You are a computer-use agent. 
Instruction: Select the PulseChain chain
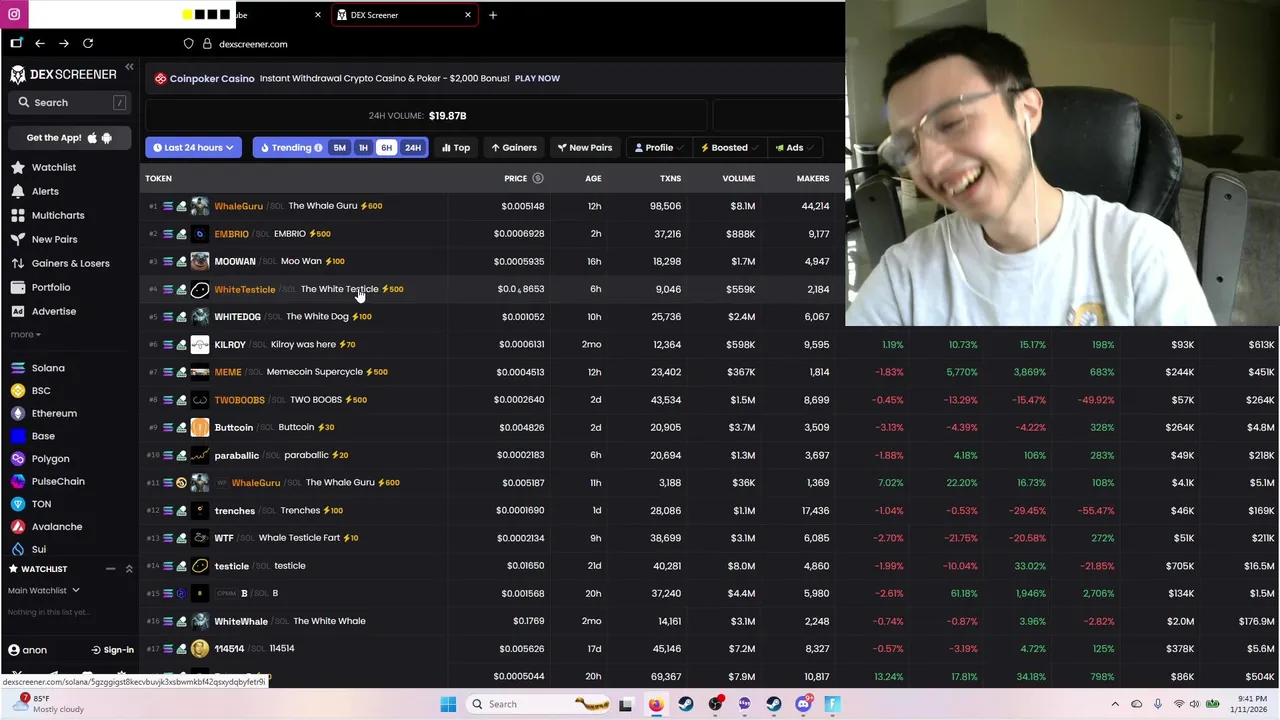click(x=58, y=481)
